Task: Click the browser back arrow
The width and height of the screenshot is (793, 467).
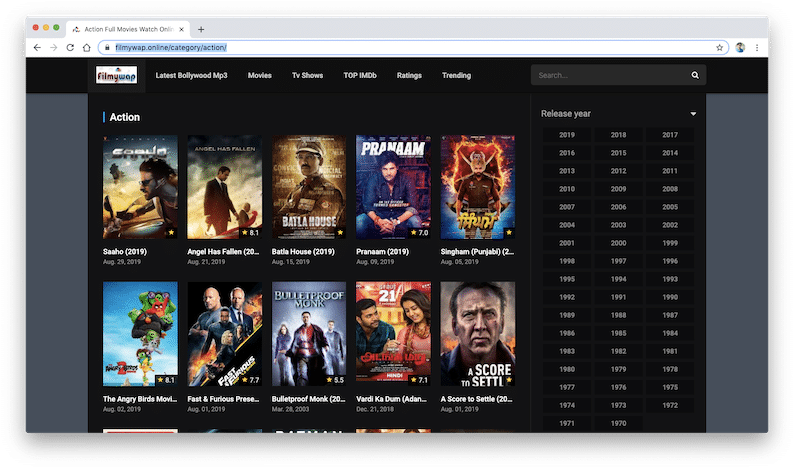Action: [37, 48]
